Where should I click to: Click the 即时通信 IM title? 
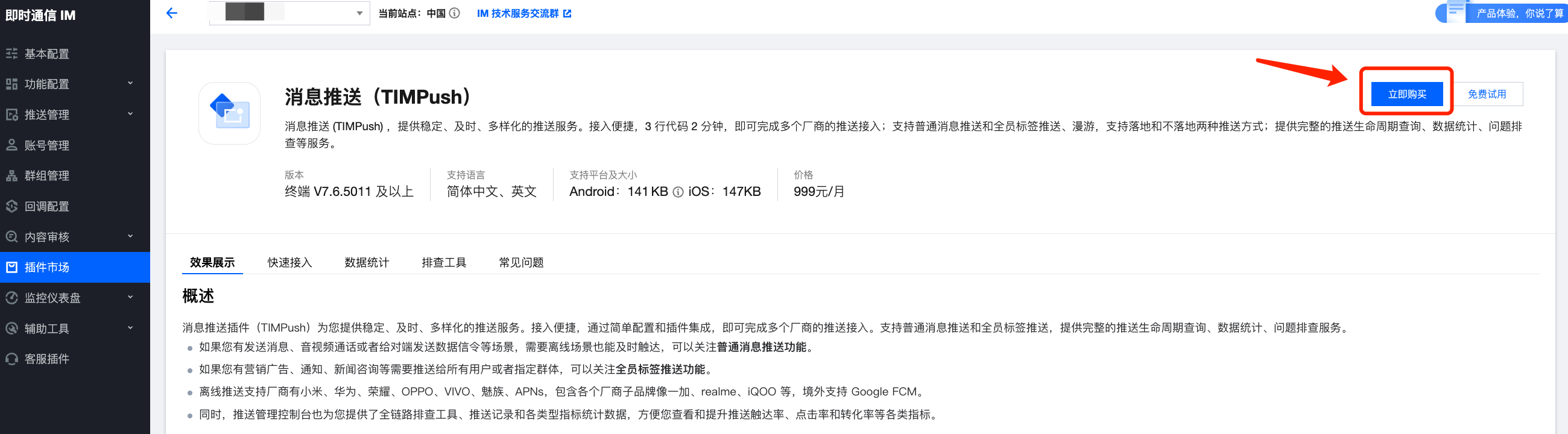pyautogui.click(x=40, y=15)
